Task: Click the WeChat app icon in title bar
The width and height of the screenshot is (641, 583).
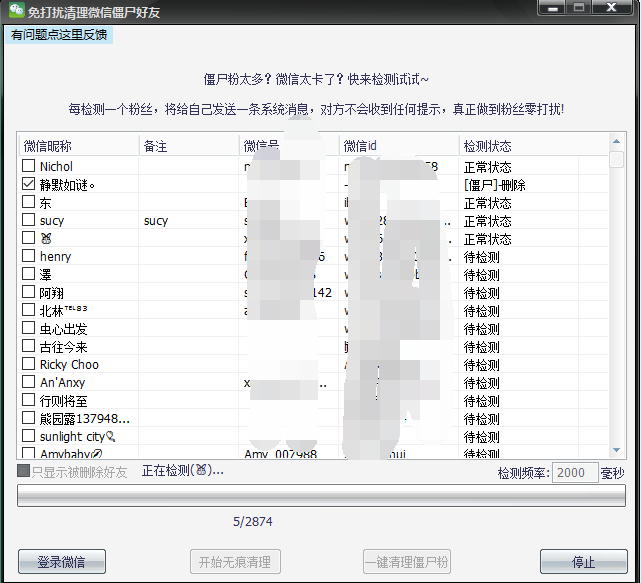Action: 17,10
